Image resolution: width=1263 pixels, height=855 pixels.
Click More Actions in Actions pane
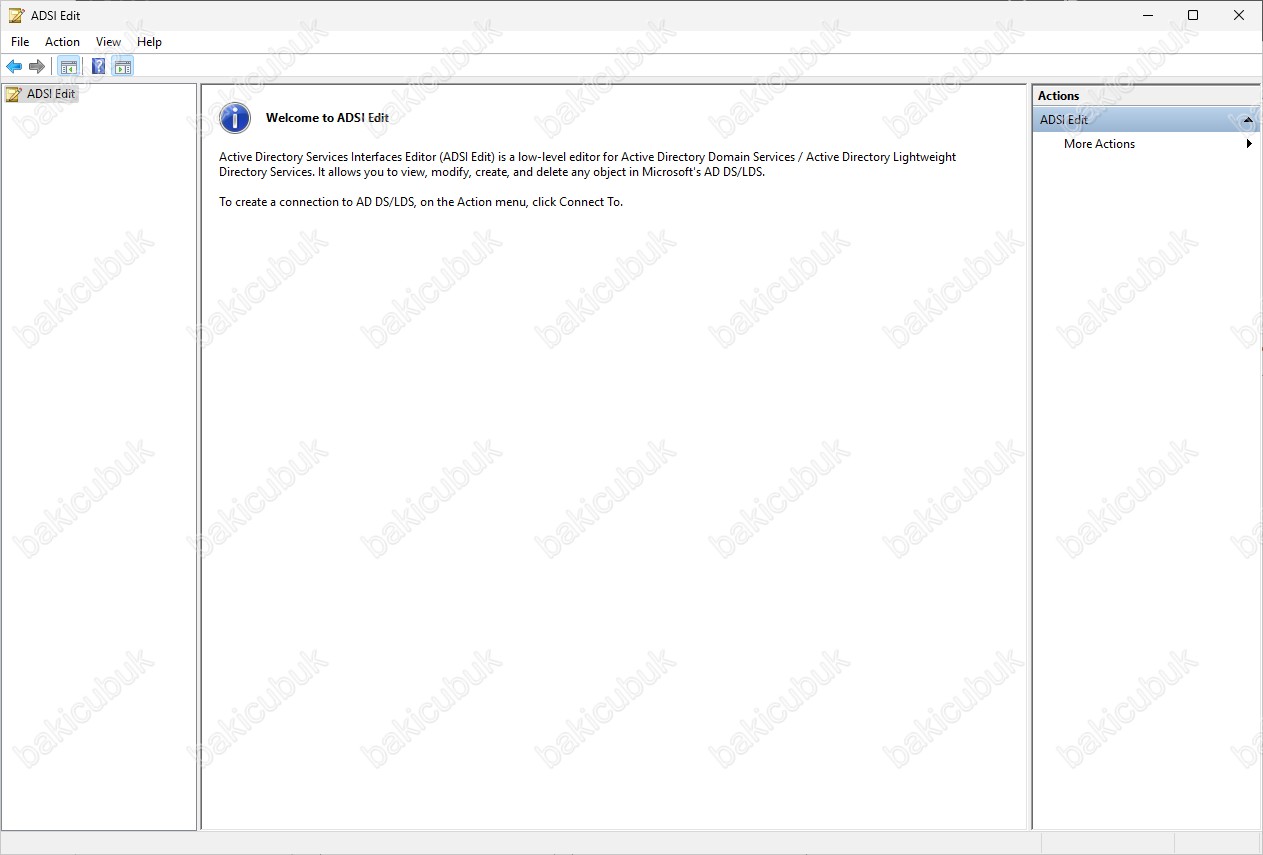click(1099, 144)
